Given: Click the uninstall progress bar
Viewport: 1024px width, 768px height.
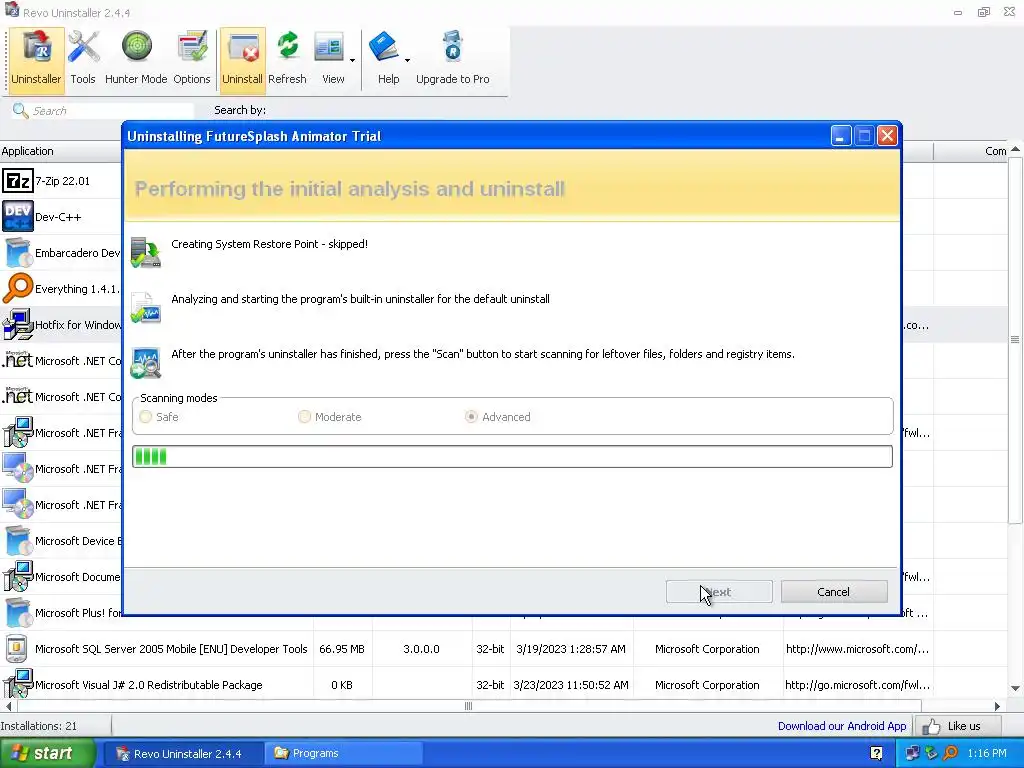Looking at the screenshot, I should [x=512, y=456].
